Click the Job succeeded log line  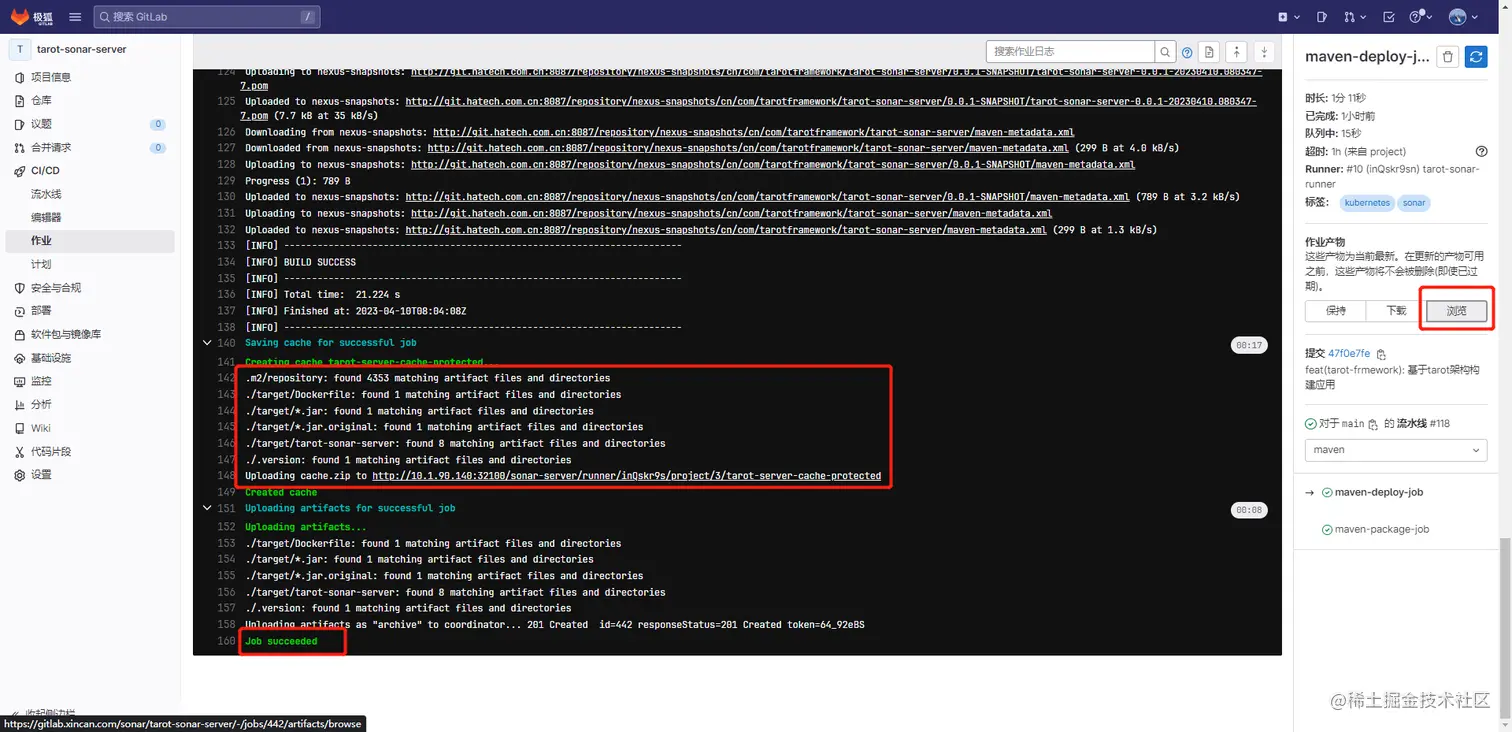281,641
